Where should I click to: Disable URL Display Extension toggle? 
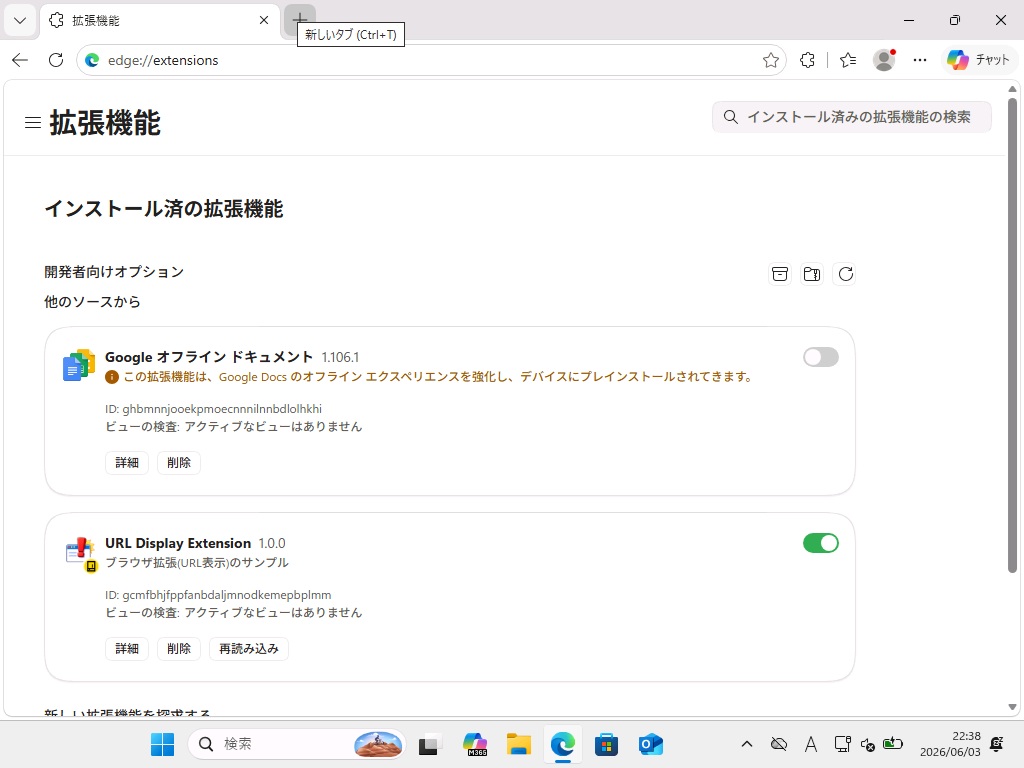tap(821, 543)
